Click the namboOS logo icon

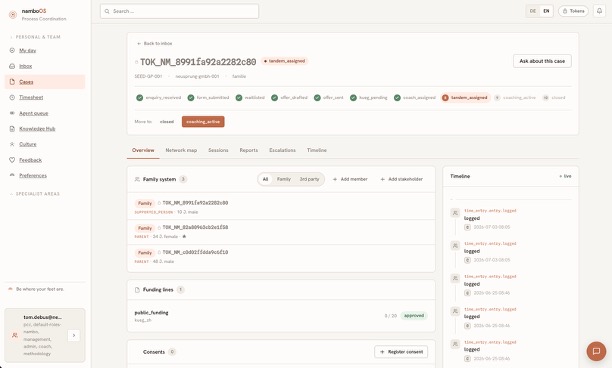pos(13,14)
